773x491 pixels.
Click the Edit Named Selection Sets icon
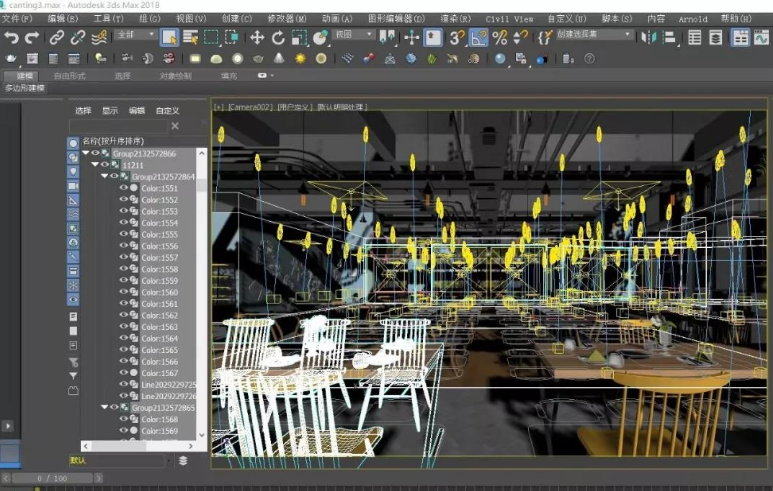click(x=544, y=37)
